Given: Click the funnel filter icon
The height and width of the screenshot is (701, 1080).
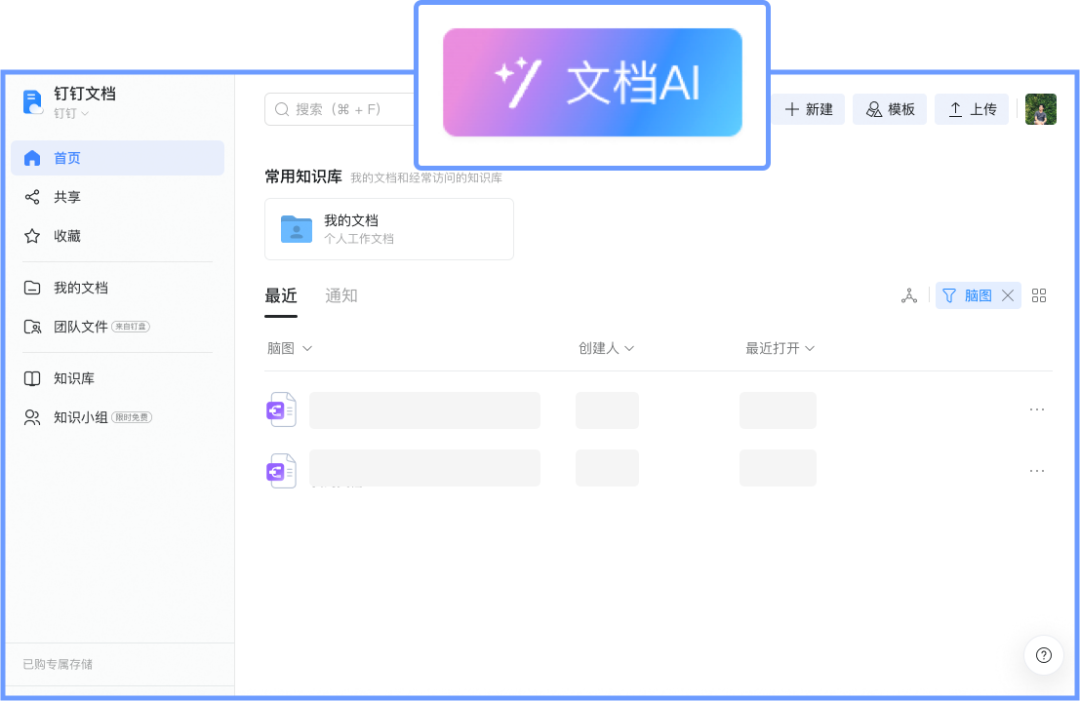Looking at the screenshot, I should tap(949, 296).
